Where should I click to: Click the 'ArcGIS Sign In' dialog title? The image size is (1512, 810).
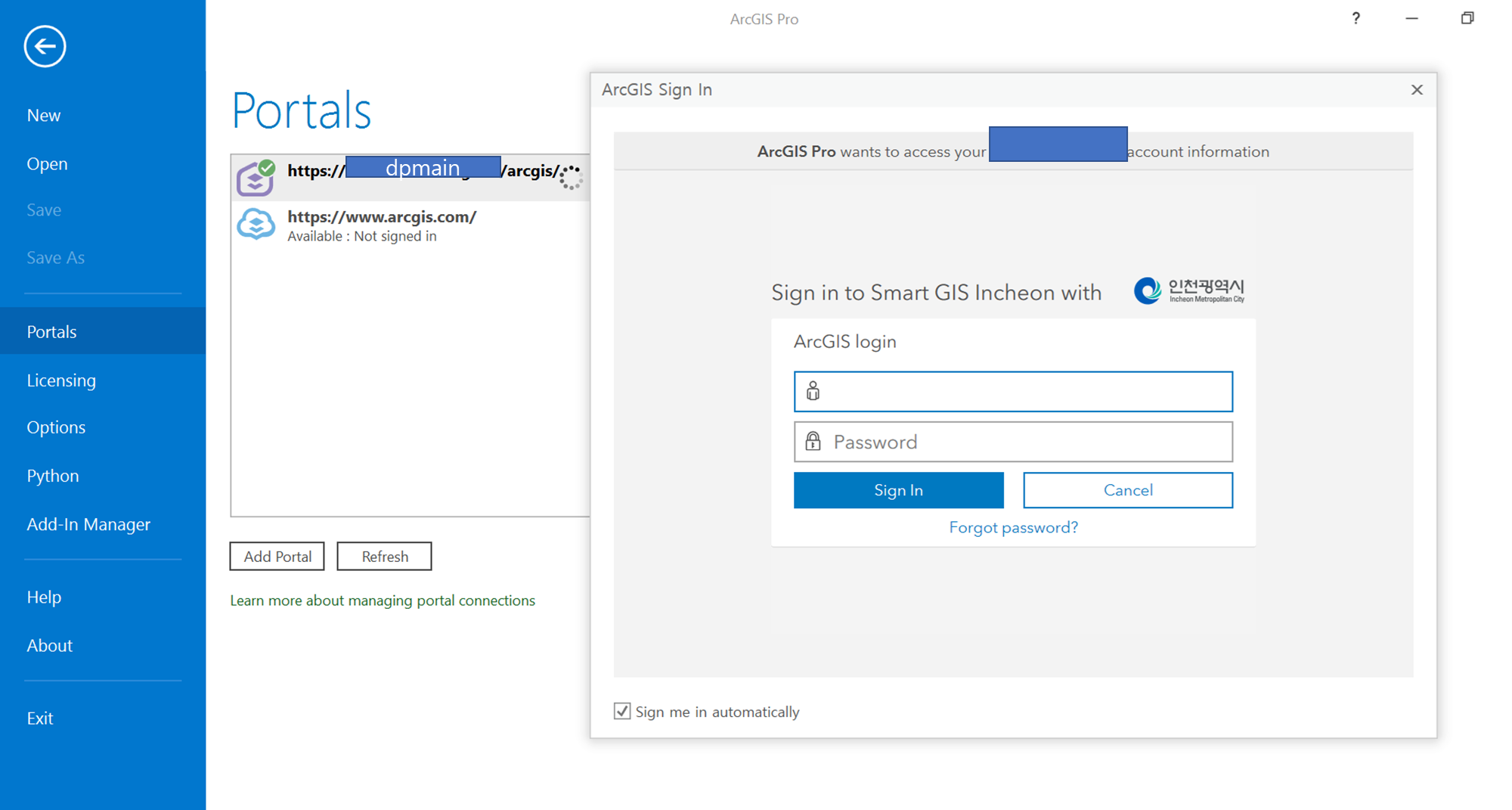point(657,89)
